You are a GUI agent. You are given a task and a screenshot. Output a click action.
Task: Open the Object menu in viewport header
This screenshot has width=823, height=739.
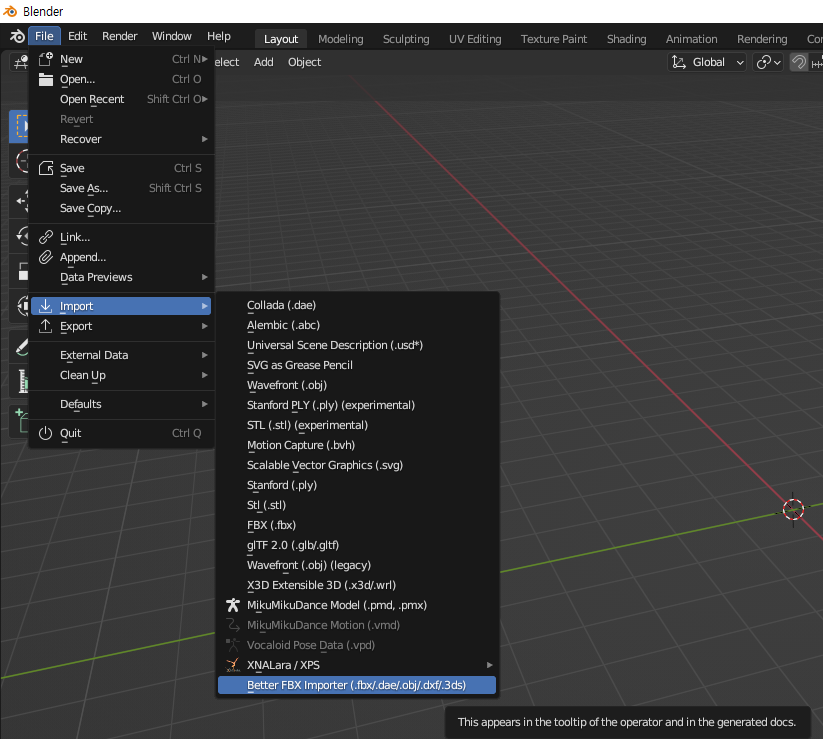[x=304, y=62]
